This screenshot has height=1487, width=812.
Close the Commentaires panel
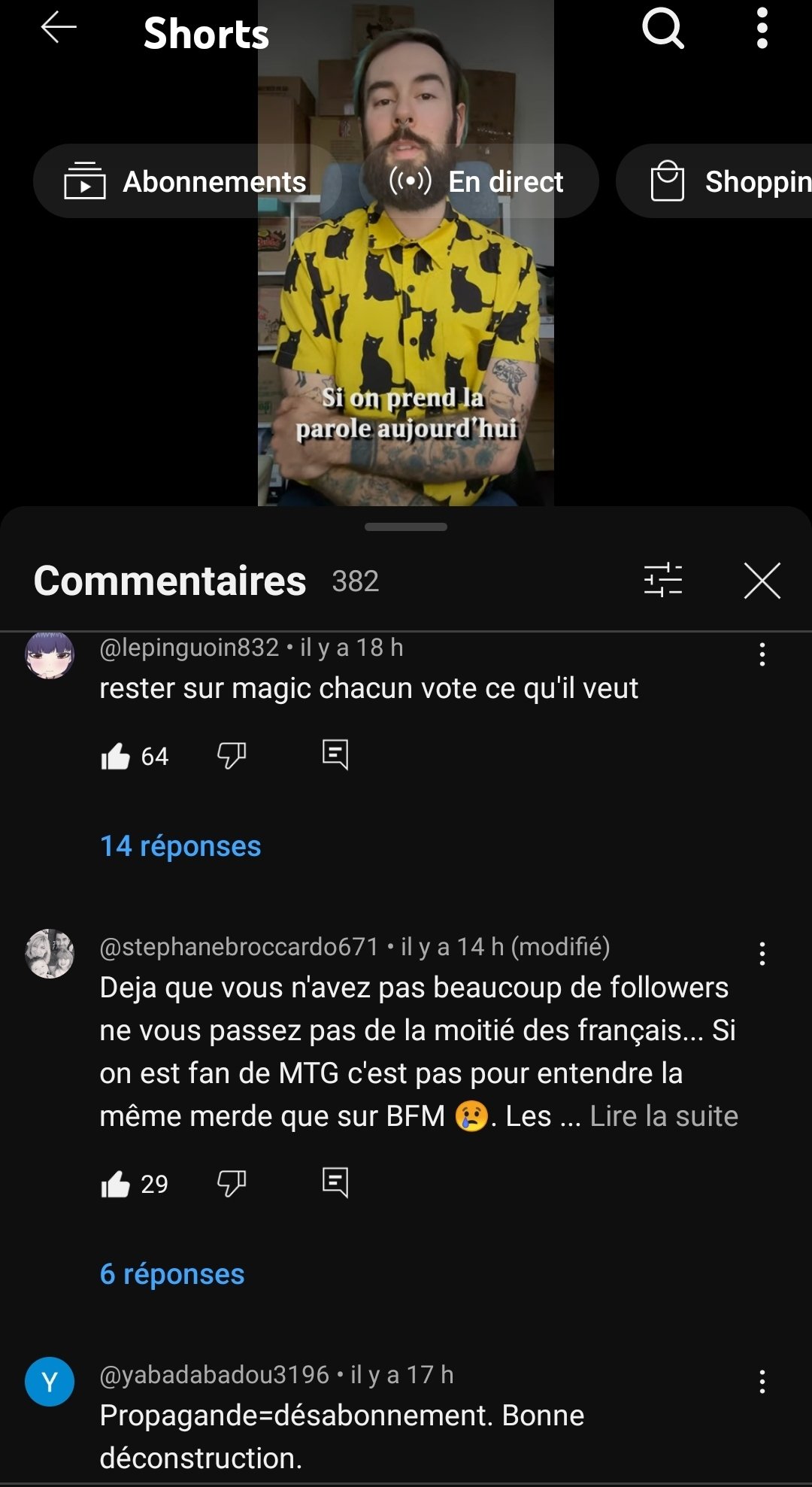point(762,581)
